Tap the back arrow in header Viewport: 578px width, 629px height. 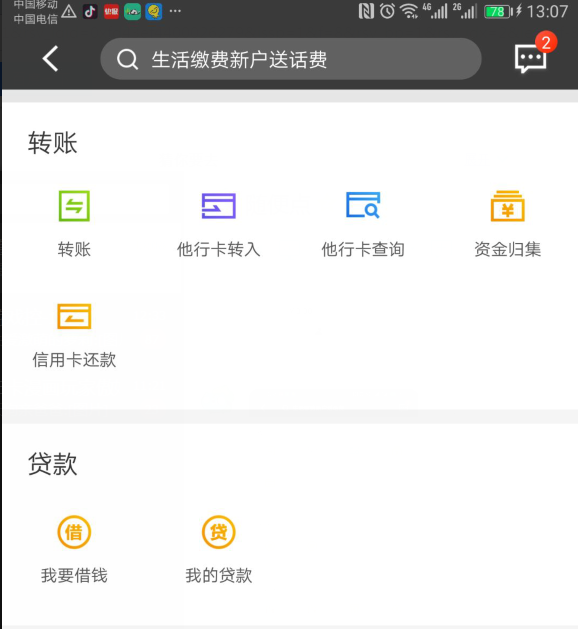pyautogui.click(x=51, y=59)
